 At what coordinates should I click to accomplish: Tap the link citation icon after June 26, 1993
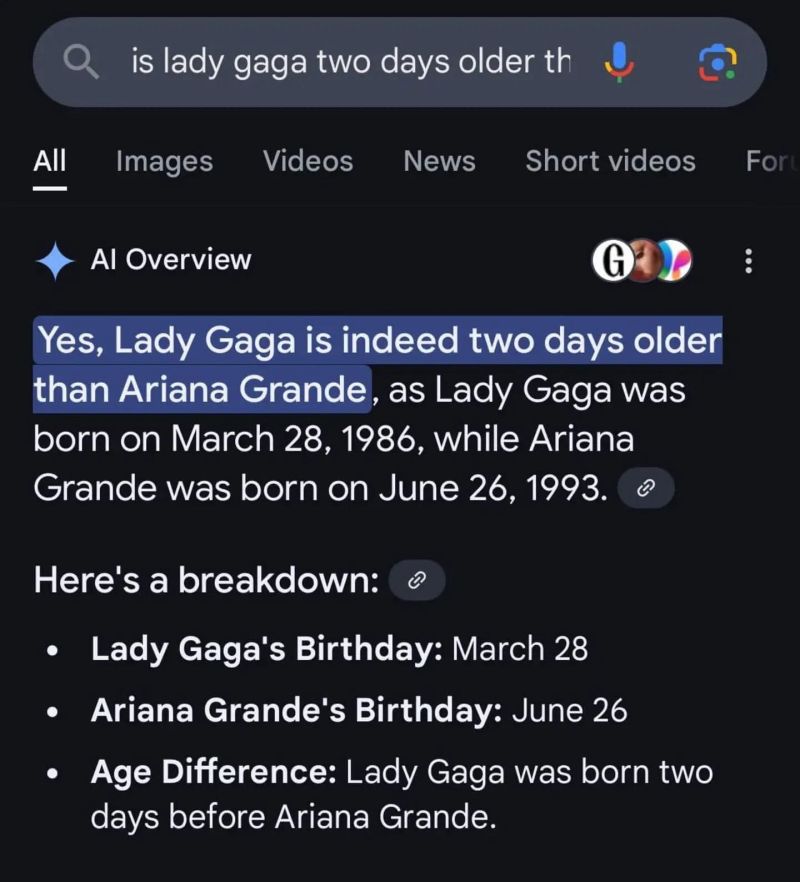click(x=646, y=488)
